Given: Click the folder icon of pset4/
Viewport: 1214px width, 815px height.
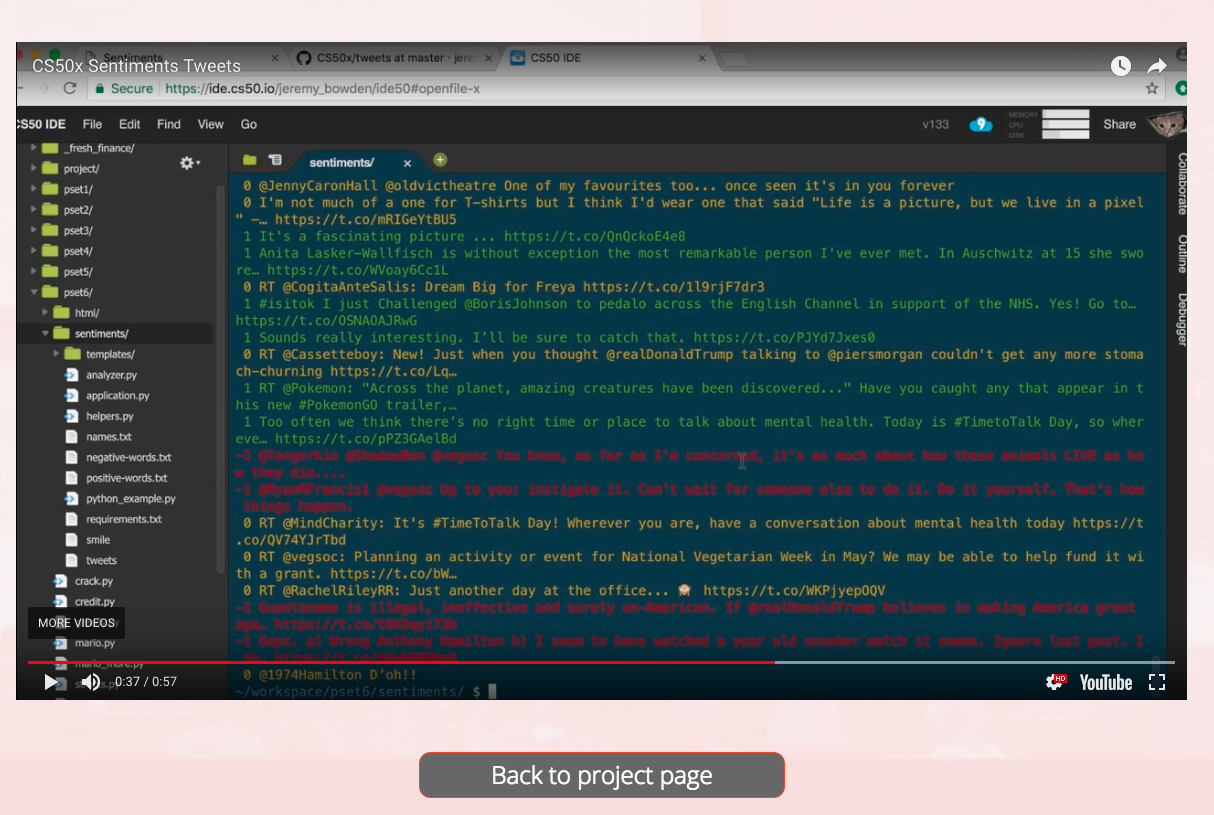Looking at the screenshot, I should [50, 251].
